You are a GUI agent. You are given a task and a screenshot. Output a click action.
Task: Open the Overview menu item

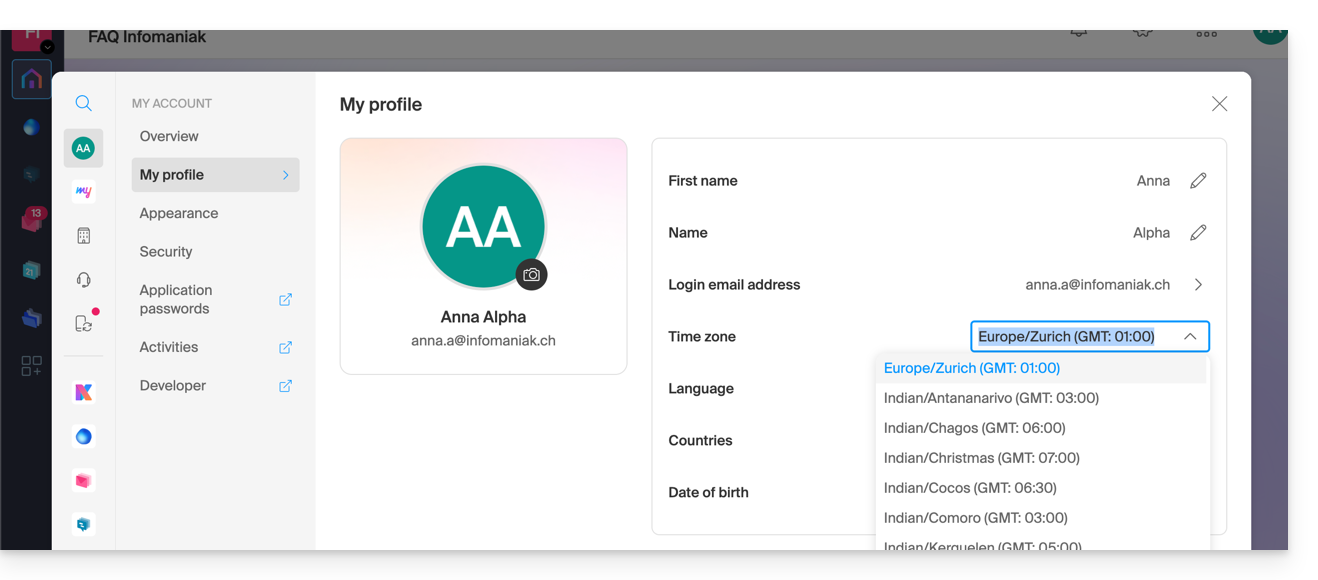pyautogui.click(x=169, y=136)
